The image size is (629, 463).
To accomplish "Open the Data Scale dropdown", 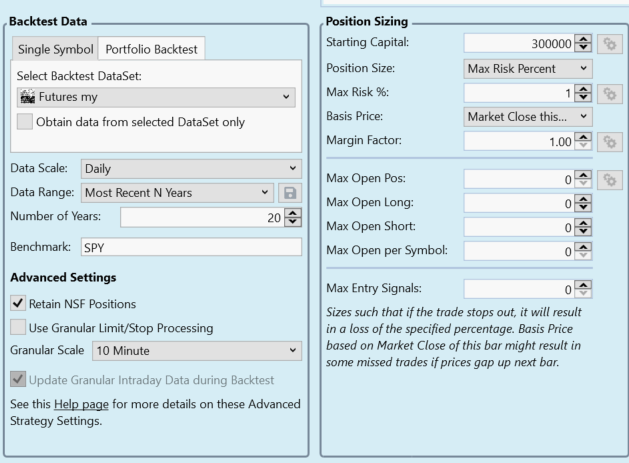I will (x=192, y=167).
